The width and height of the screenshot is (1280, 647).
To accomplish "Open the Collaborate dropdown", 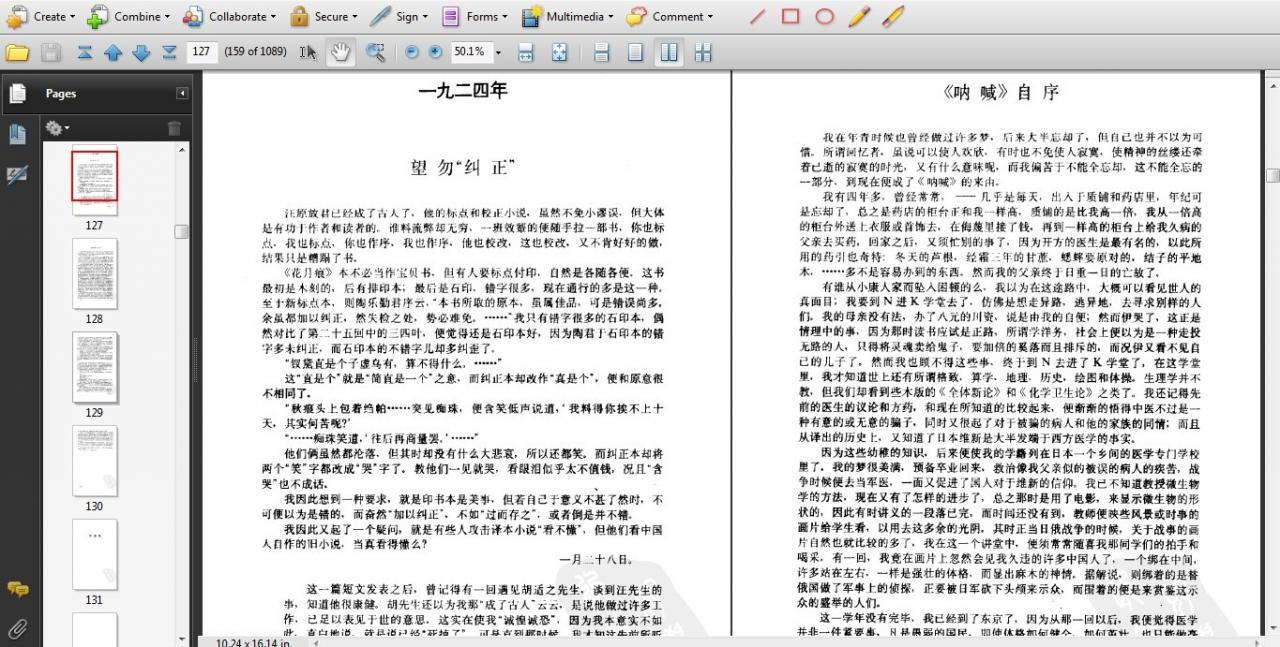I will pos(230,16).
